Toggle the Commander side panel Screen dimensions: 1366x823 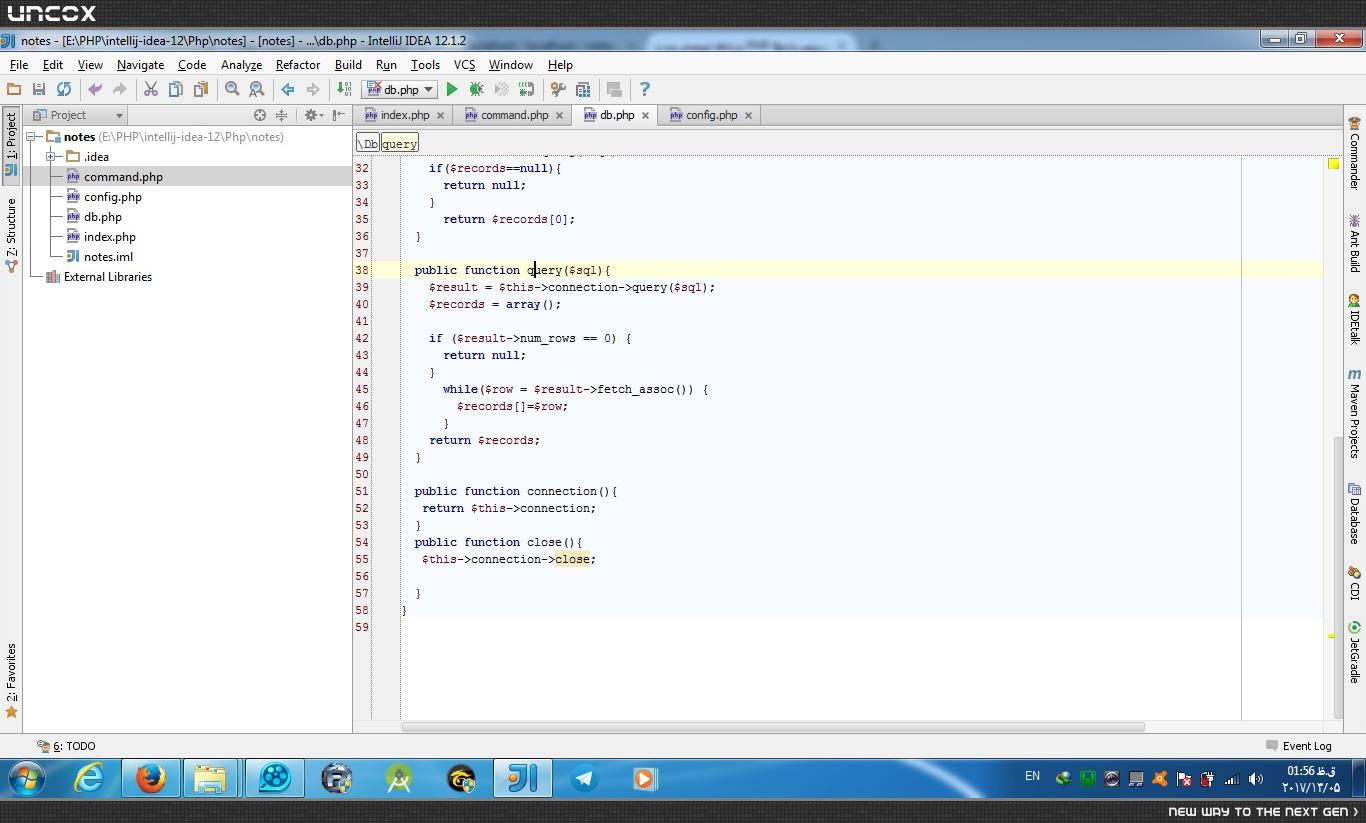pos(1354,153)
